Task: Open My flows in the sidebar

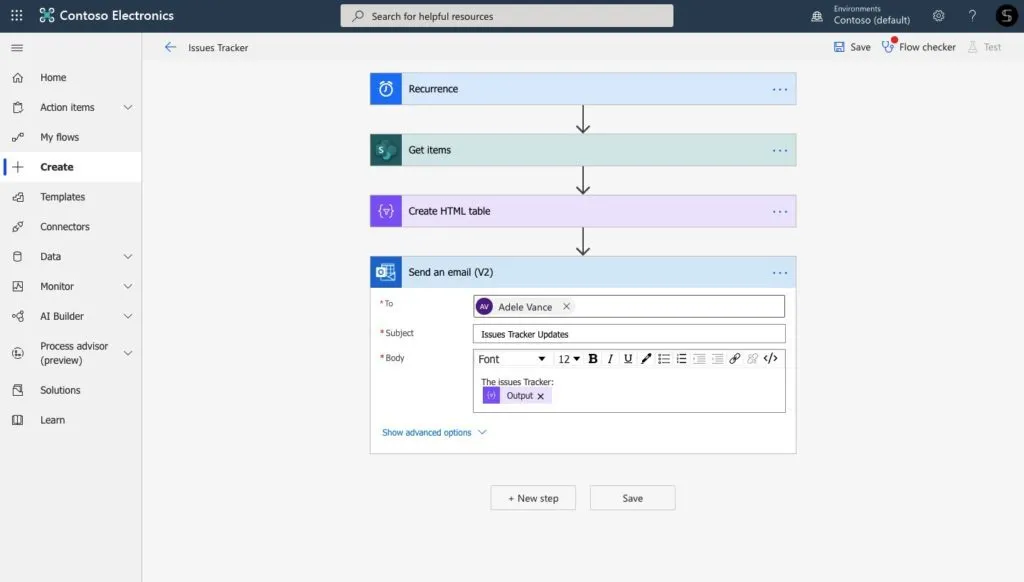Action: pyautogui.click(x=71, y=137)
